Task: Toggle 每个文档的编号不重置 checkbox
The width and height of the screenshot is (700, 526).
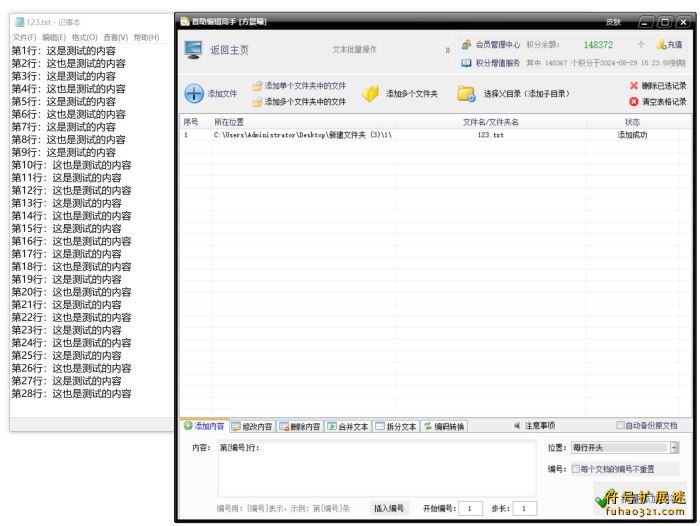Action: coord(576,469)
